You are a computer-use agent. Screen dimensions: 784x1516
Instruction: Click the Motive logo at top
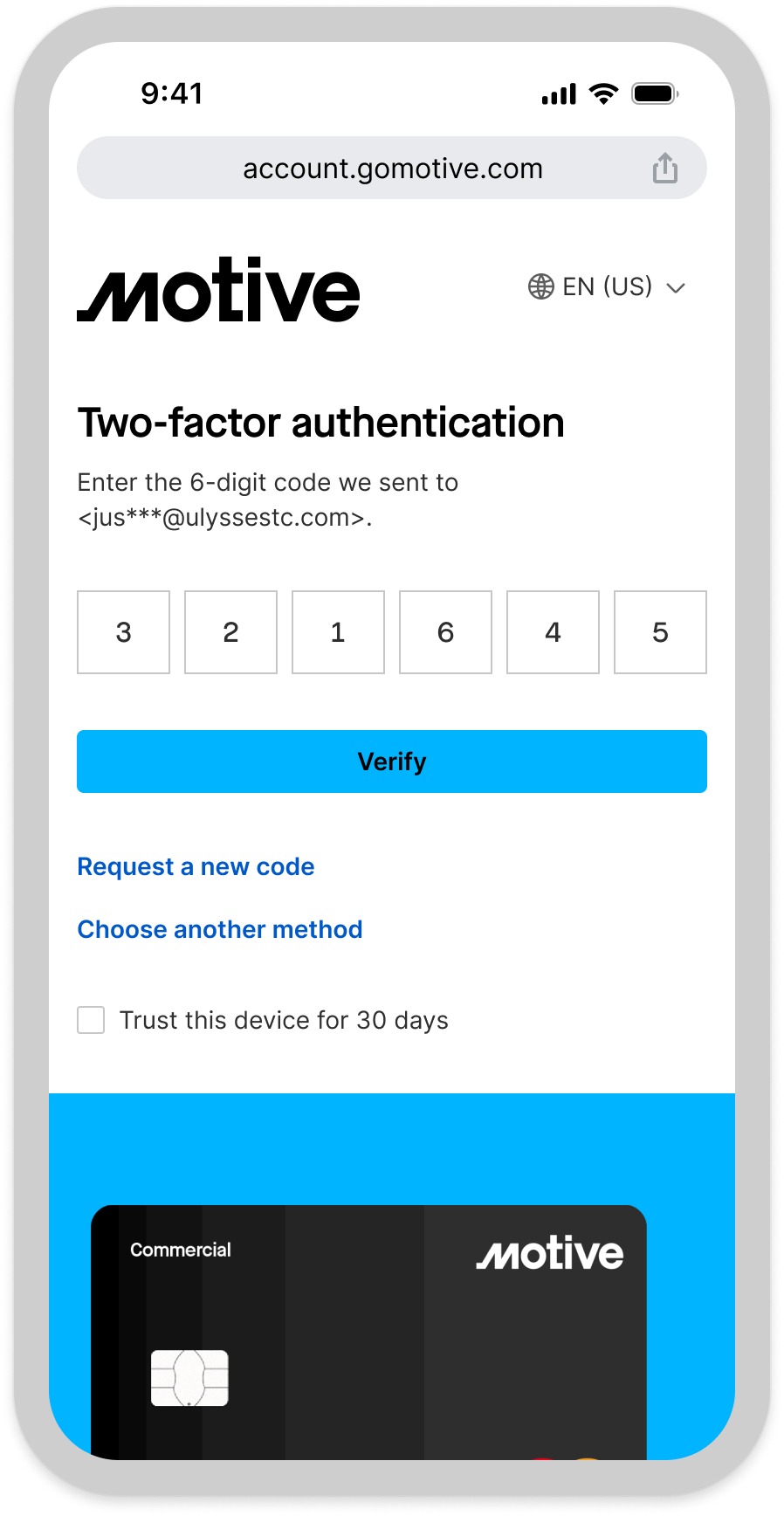point(218,290)
